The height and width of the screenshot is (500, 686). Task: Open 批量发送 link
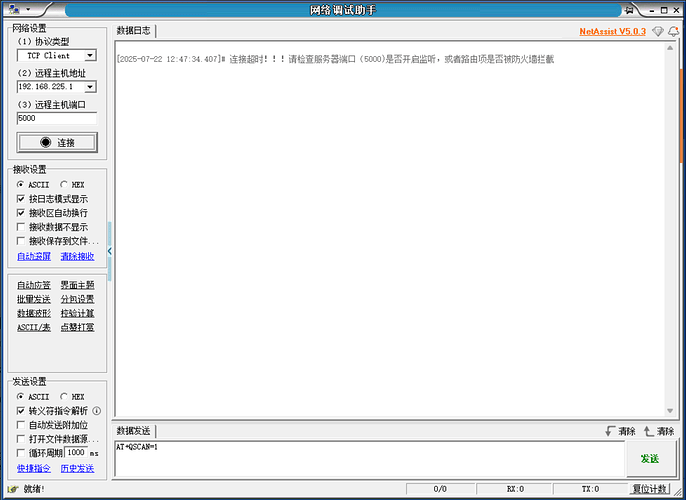(34, 299)
